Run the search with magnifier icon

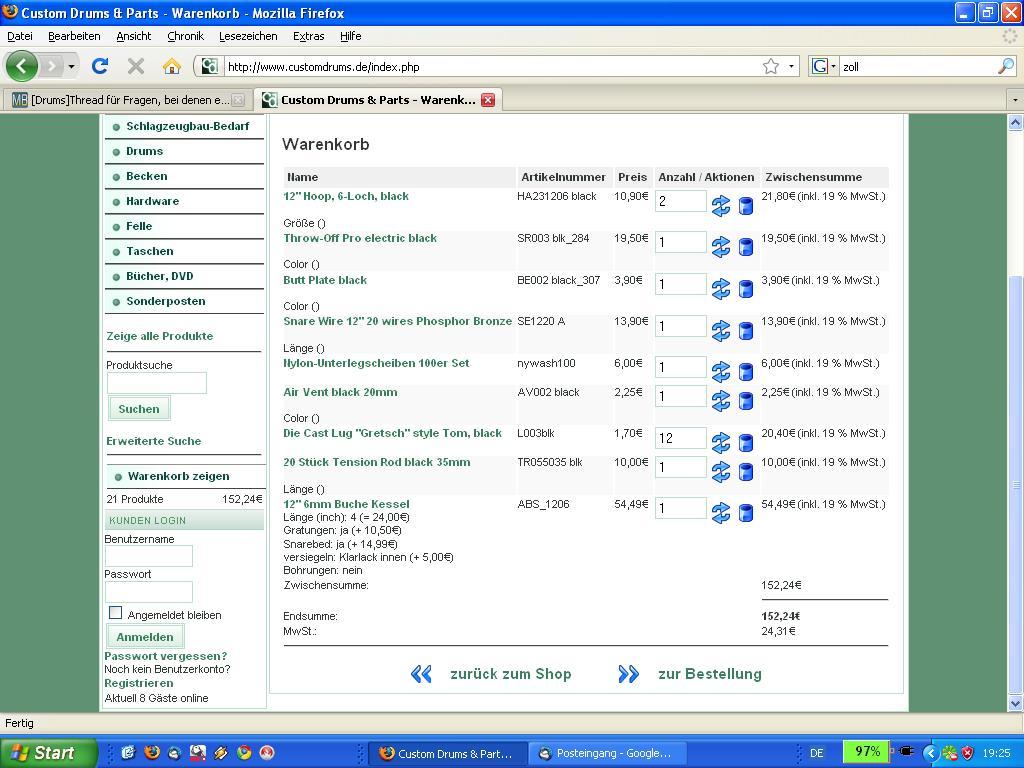pyautogui.click(x=1006, y=66)
